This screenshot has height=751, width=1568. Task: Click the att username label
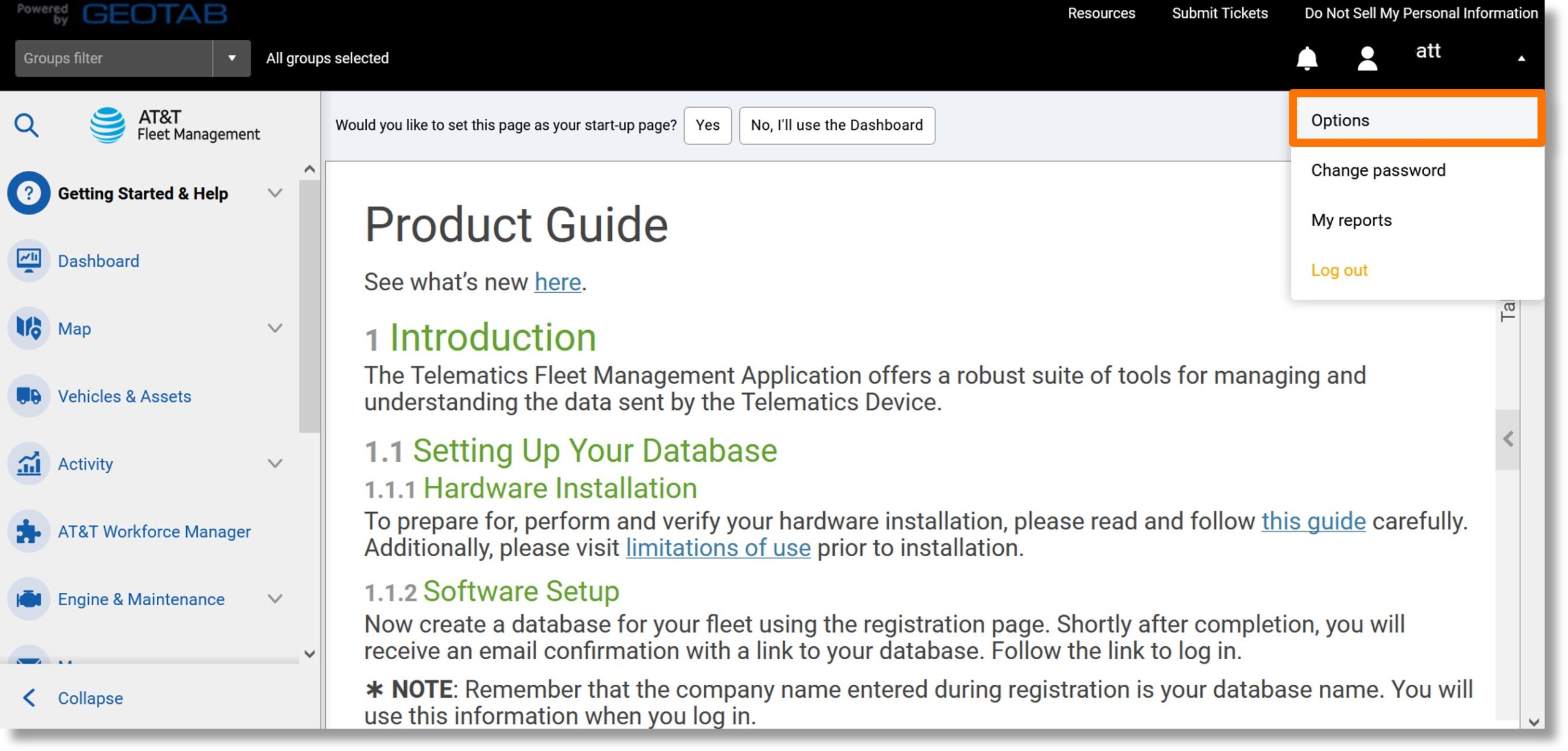1428,51
